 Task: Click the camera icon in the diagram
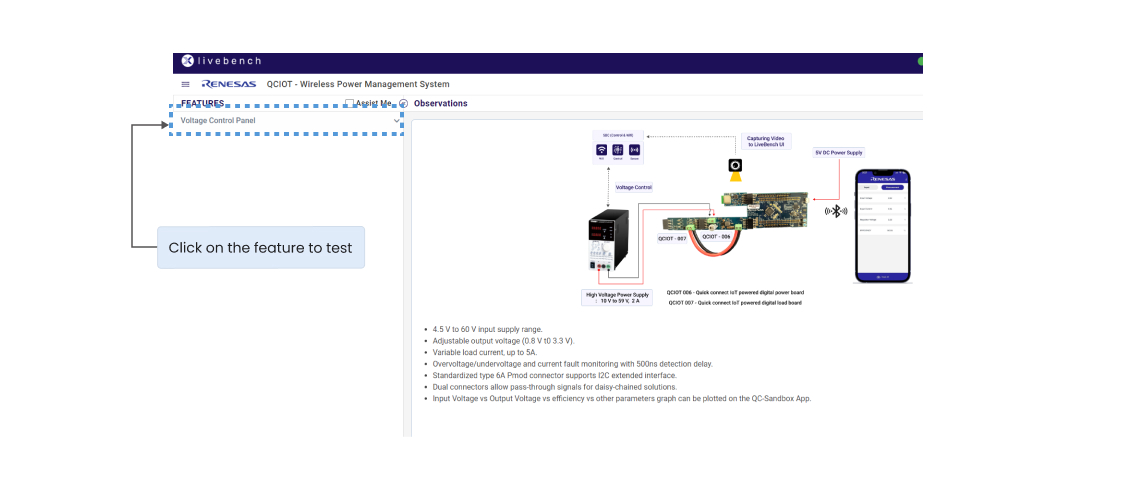[x=735, y=166]
